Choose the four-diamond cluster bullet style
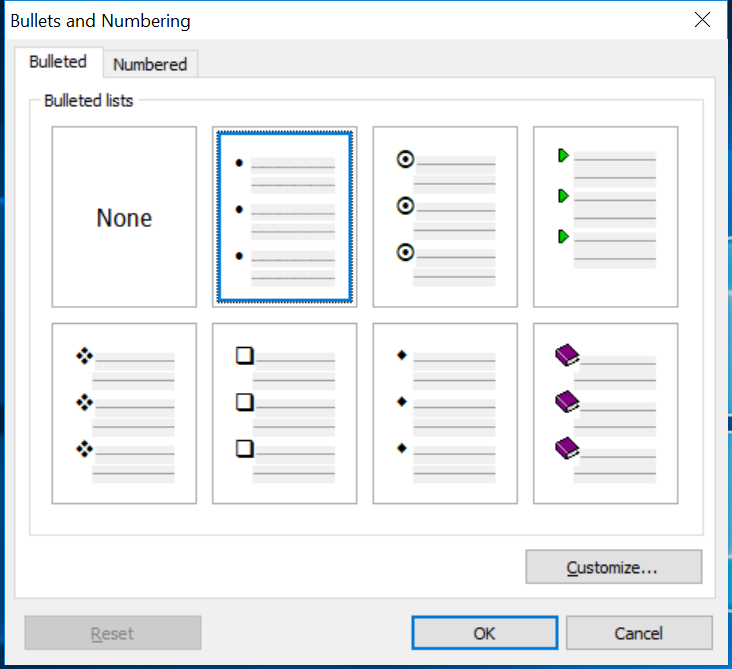 pyautogui.click(x=124, y=413)
